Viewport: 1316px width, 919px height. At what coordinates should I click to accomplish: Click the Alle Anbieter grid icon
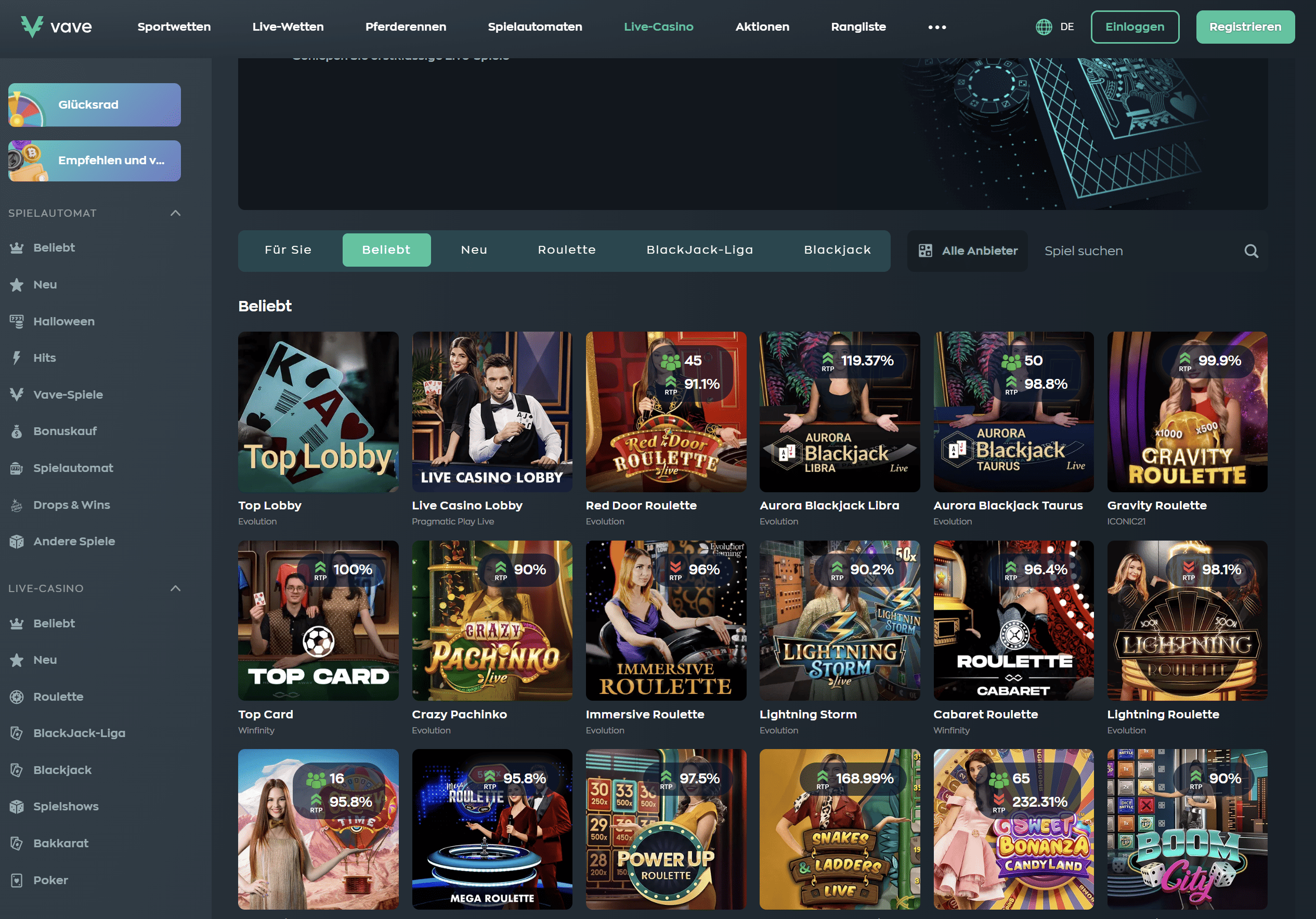coord(925,251)
